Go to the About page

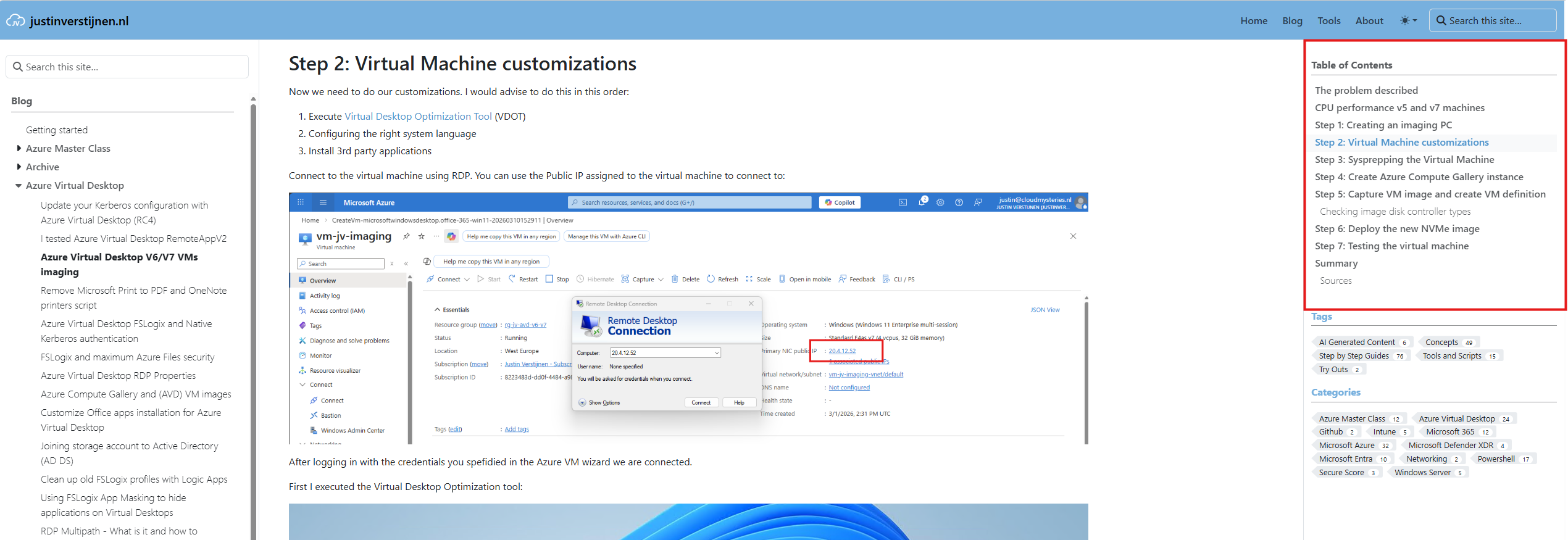[x=1369, y=20]
